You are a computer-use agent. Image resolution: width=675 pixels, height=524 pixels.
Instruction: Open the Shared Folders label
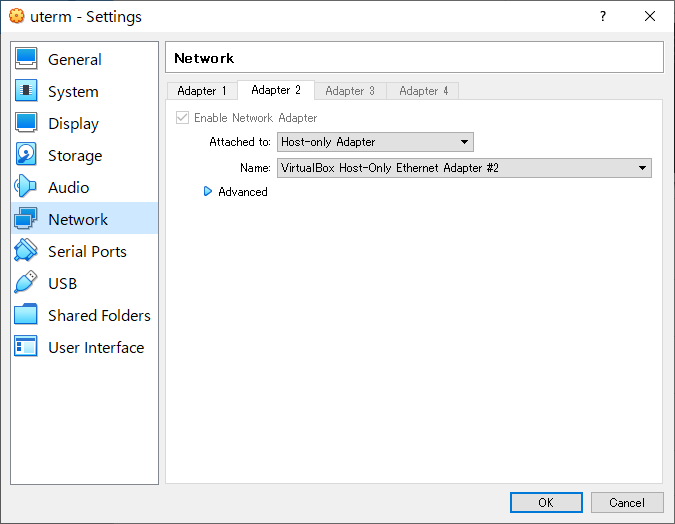coord(99,316)
